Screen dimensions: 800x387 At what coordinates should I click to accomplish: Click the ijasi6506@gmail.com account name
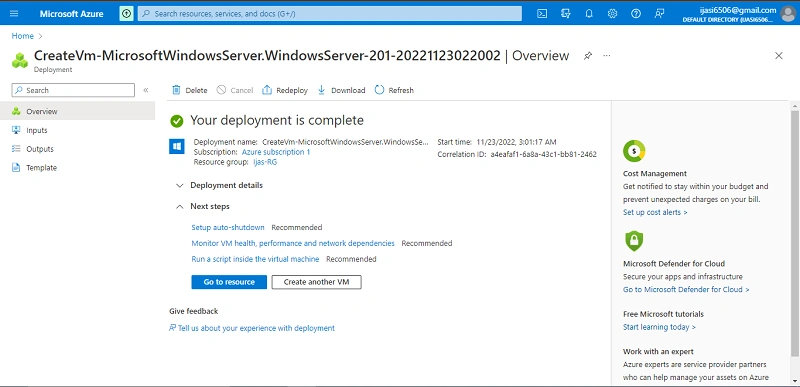pyautogui.click(x=737, y=10)
